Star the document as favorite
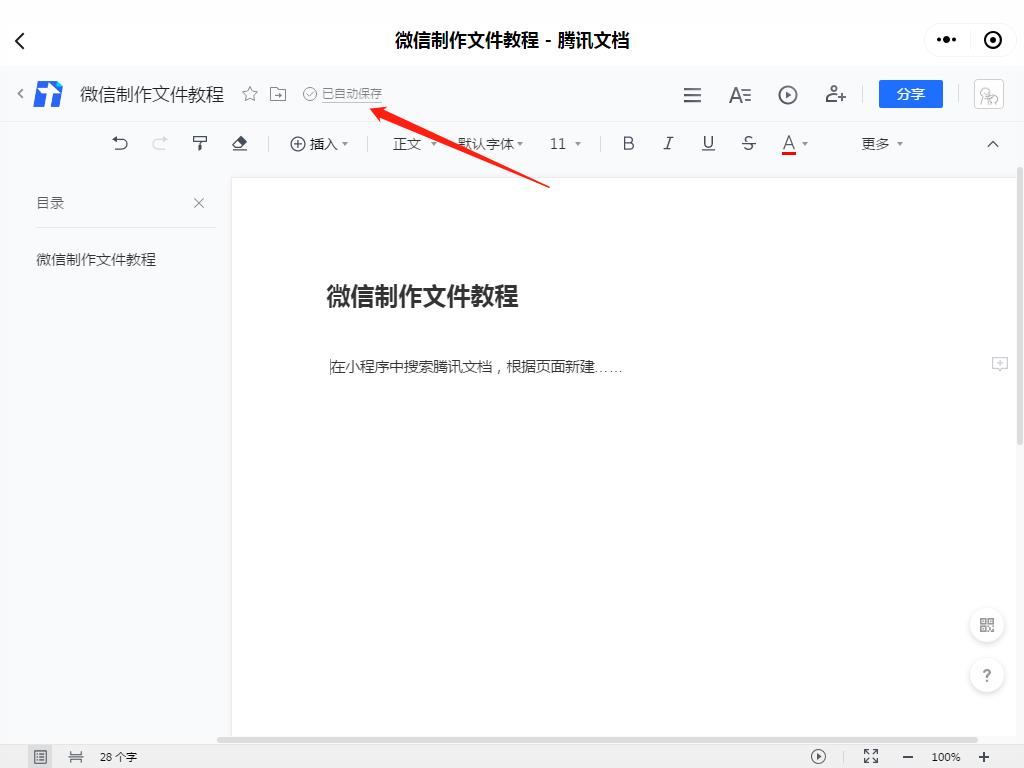Viewport: 1024px width, 768px height. (x=249, y=94)
